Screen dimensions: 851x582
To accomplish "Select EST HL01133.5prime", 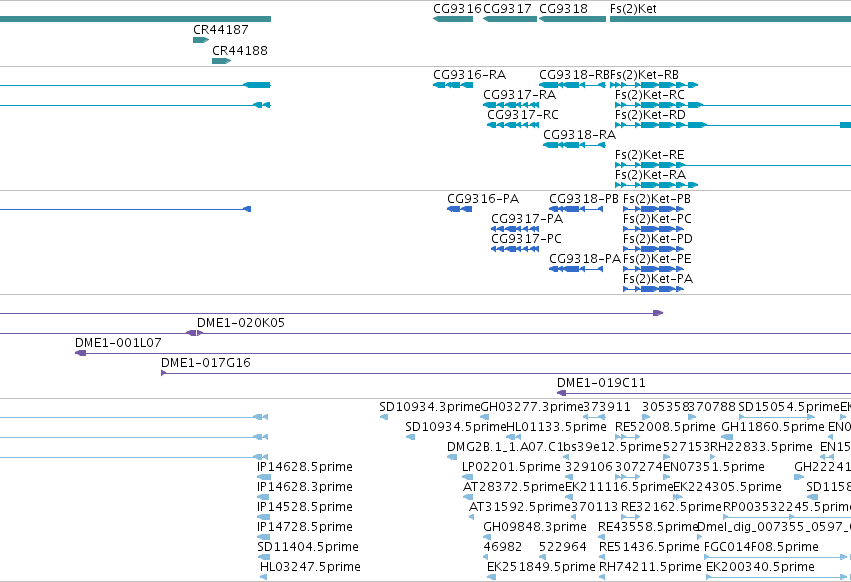I will pos(513,437).
